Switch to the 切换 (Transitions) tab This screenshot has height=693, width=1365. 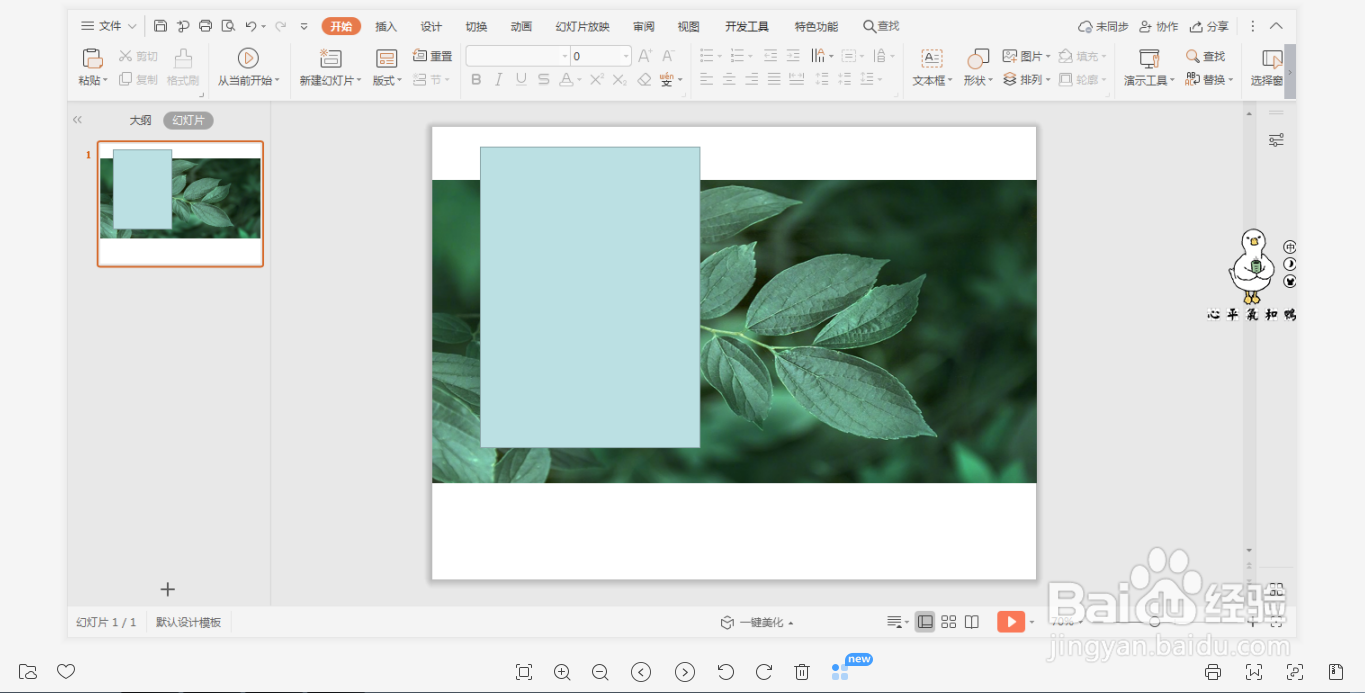pos(476,26)
